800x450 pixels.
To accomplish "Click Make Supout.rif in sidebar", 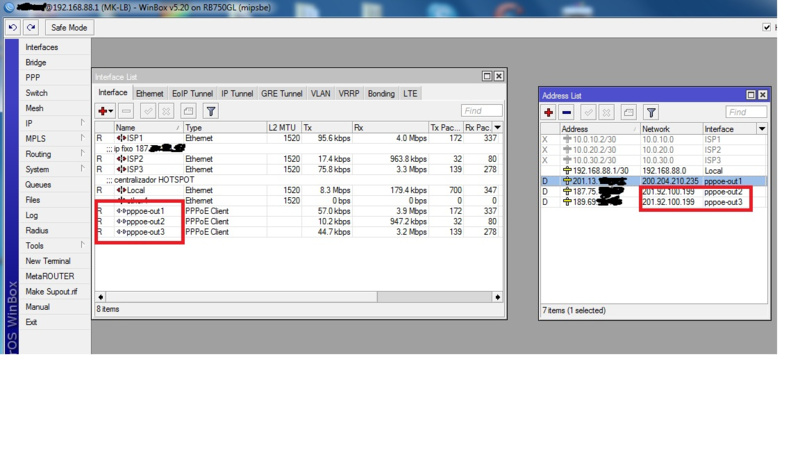I will tap(52, 291).
